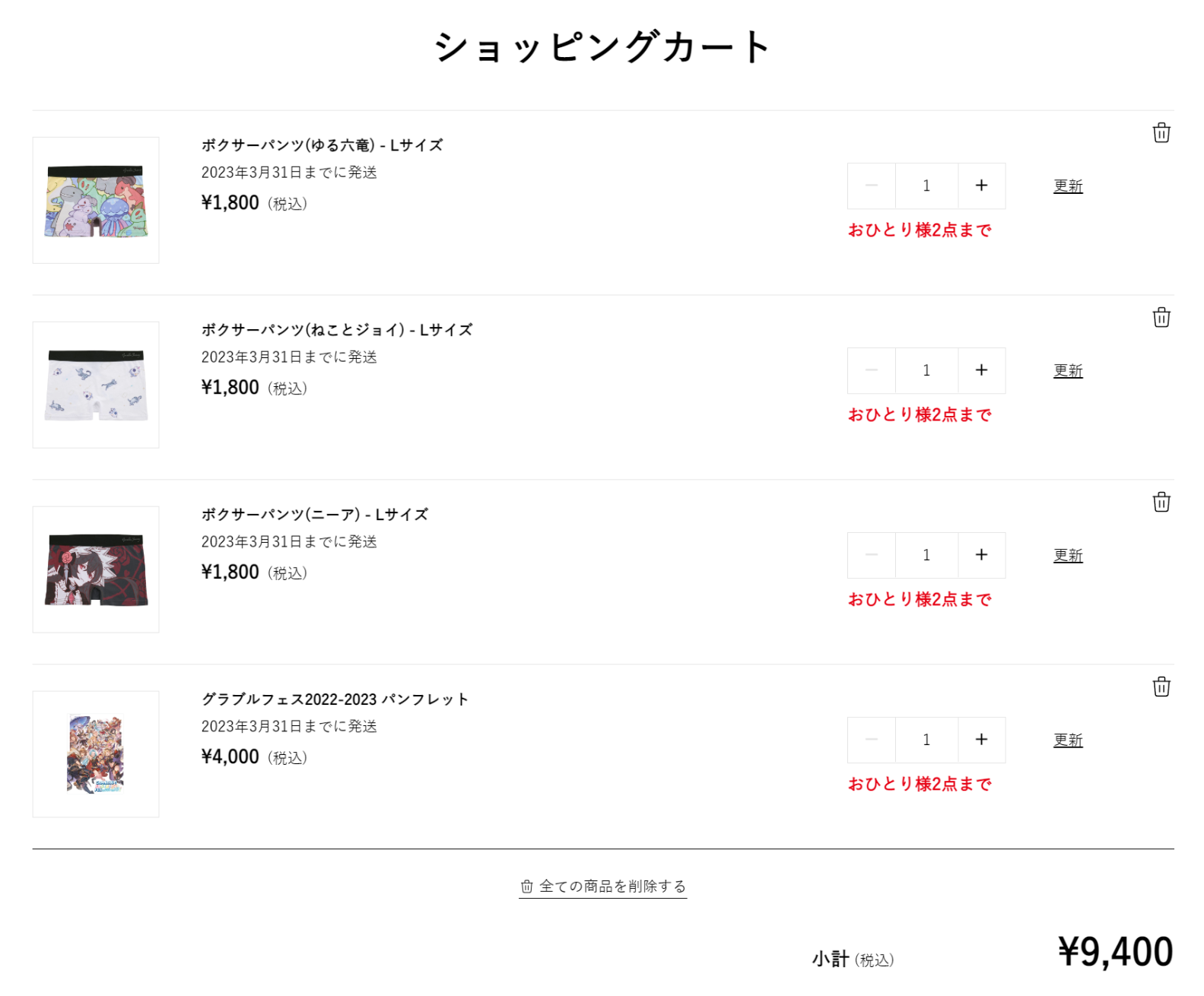Click 更新 link for ゆる六竜 boxer pants
This screenshot has width=1204, height=996.
coord(1068,186)
